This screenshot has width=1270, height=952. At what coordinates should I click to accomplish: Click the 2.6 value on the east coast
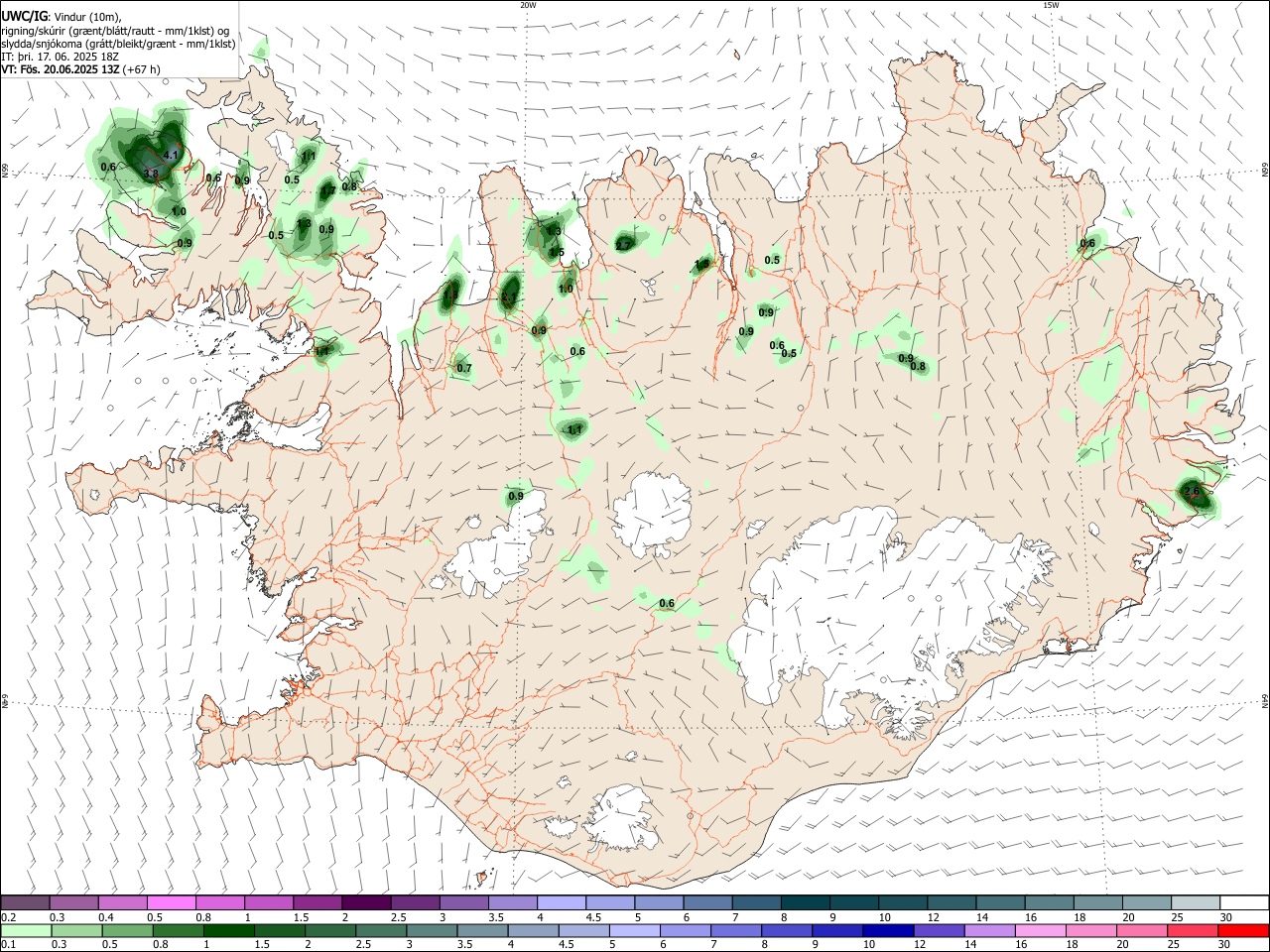[1193, 491]
